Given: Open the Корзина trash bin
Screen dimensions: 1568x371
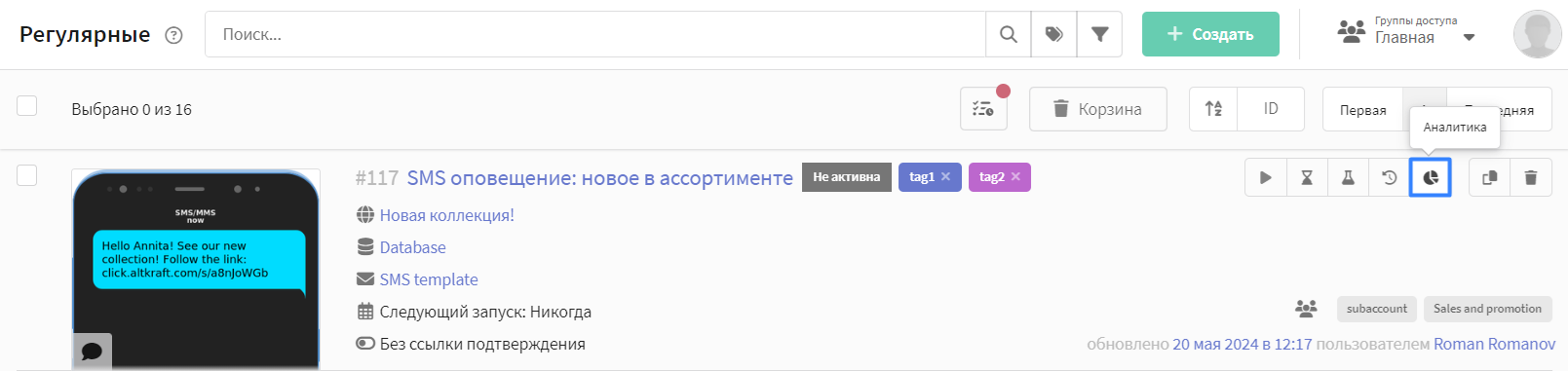Looking at the screenshot, I should [1098, 109].
